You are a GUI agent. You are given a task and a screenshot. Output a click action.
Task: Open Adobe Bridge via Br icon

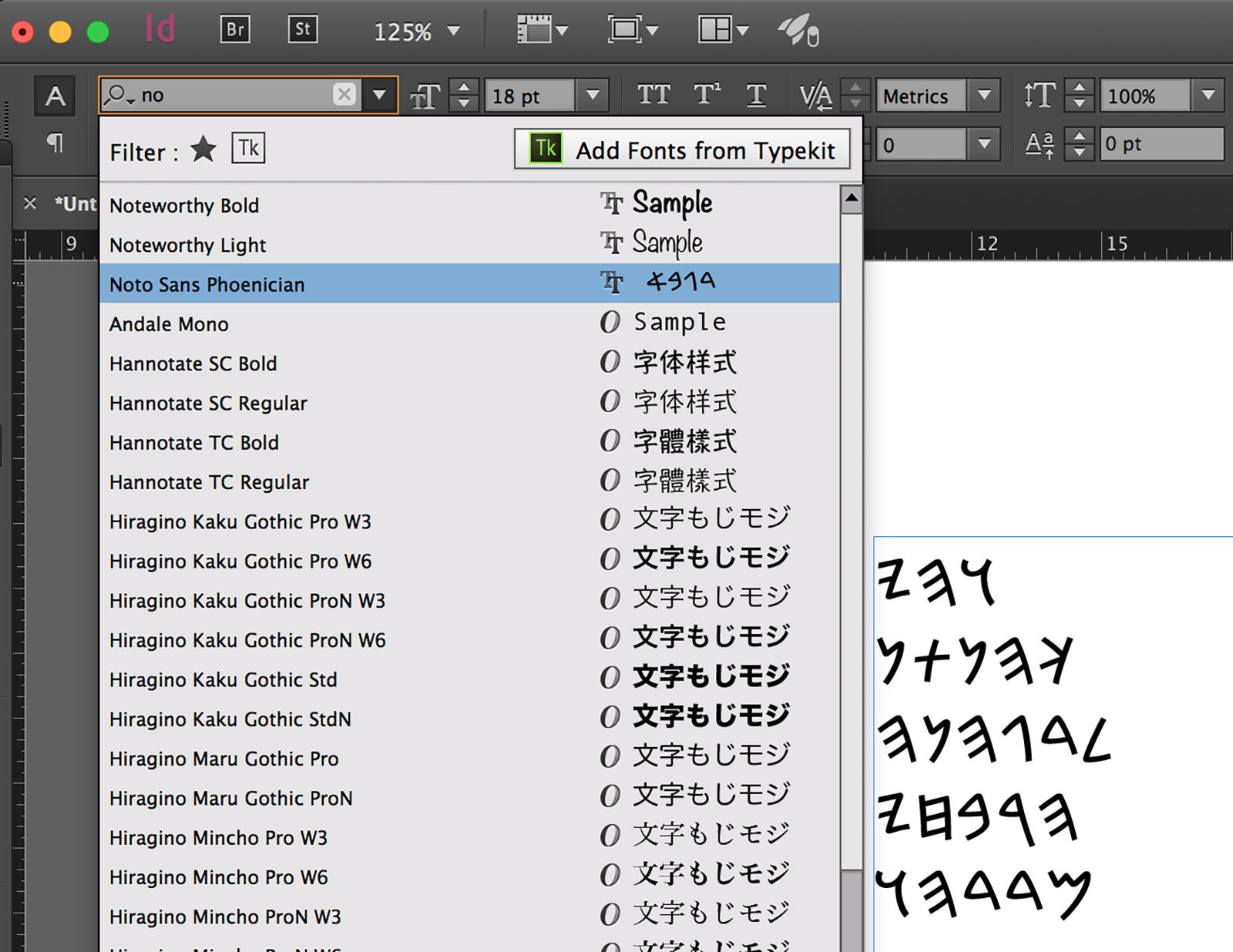(235, 30)
